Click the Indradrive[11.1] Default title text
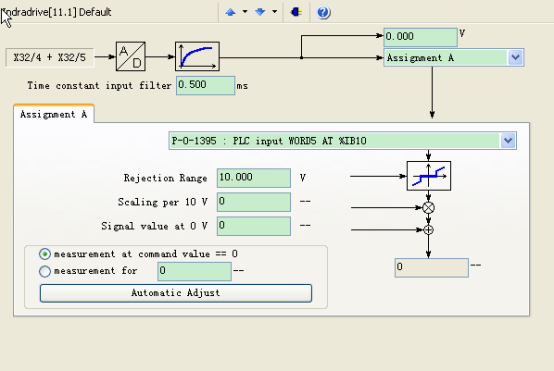Screen dimensions: 554x371 [57, 12]
